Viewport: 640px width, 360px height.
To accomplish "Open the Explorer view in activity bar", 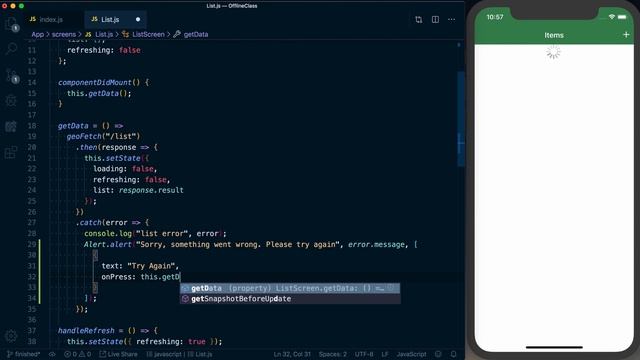I will [11, 24].
